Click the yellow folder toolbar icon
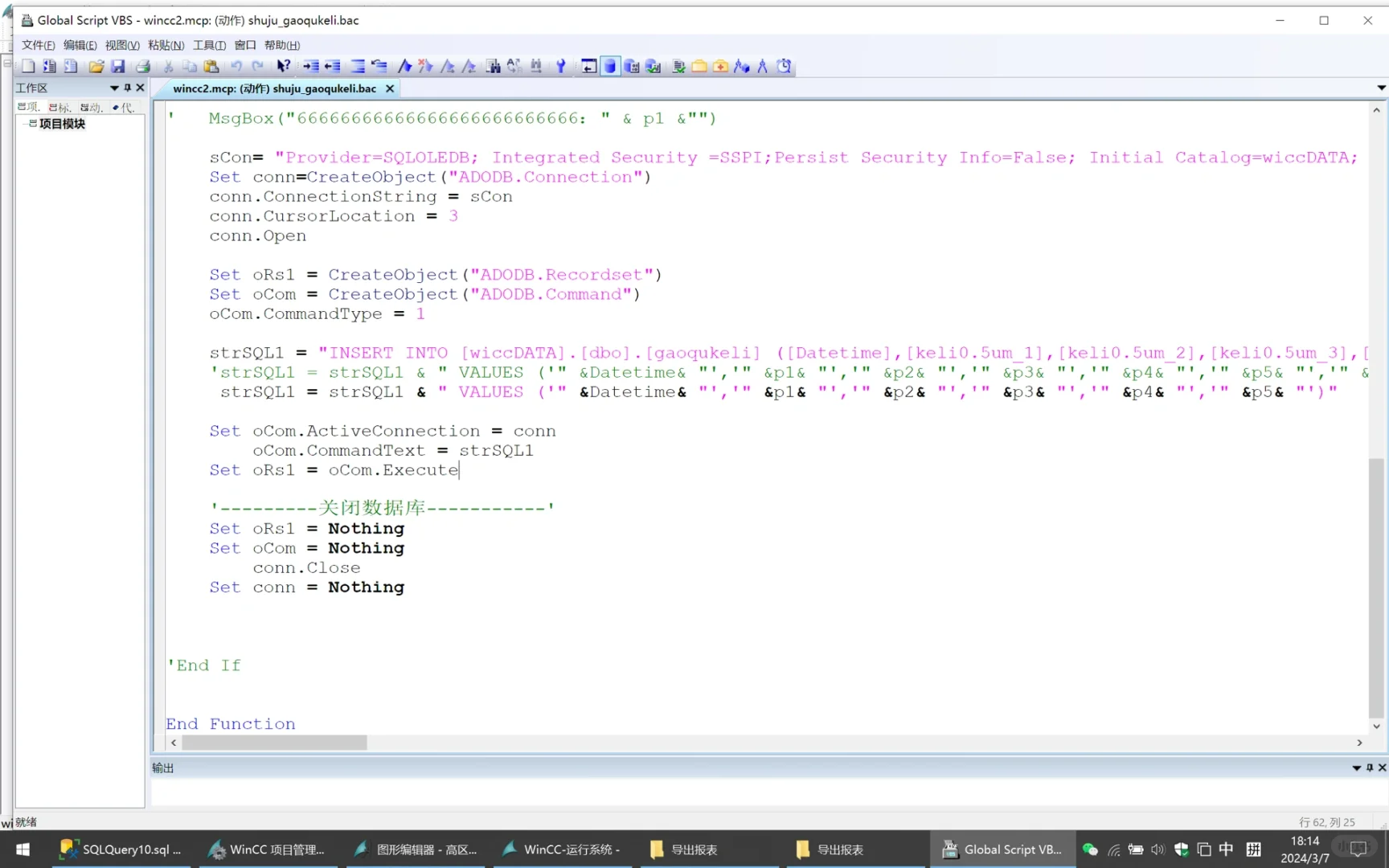This screenshot has width=1389, height=868. click(x=699, y=67)
